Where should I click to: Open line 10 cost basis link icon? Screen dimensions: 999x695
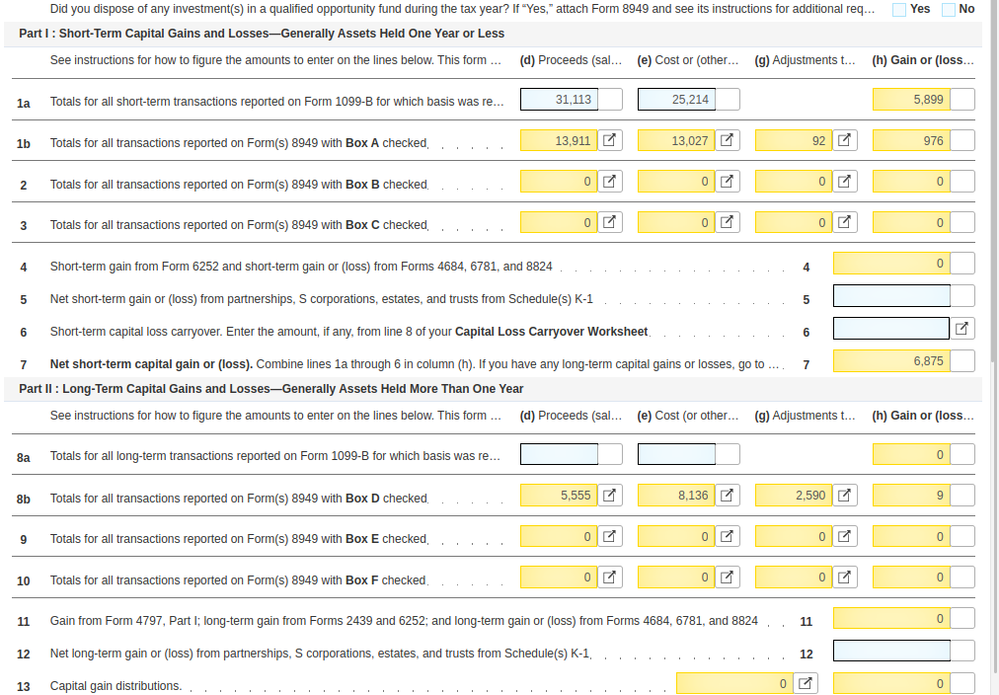point(728,578)
